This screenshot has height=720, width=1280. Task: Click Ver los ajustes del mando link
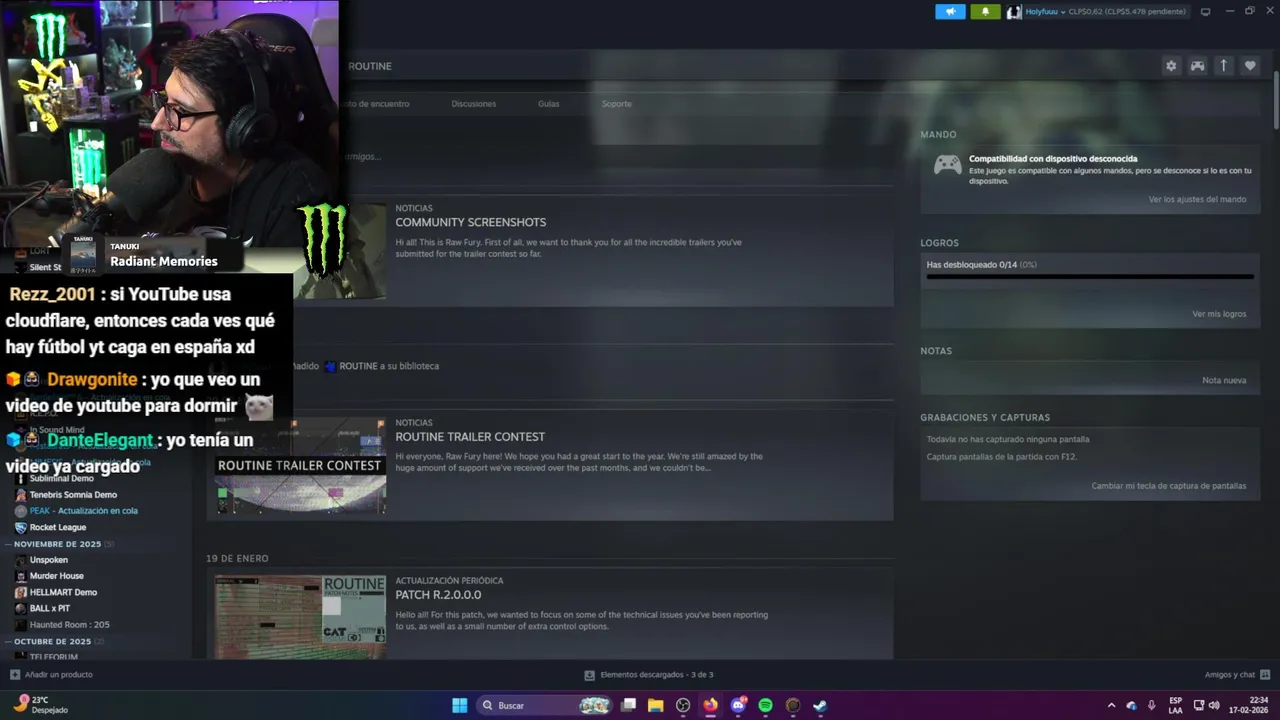[x=1197, y=199]
